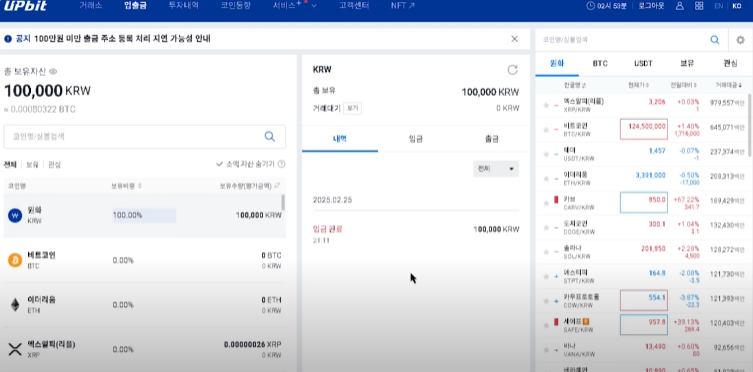Sort assets by 보유수량(평가금액) column
The width and height of the screenshot is (753, 372).
[x=250, y=186]
